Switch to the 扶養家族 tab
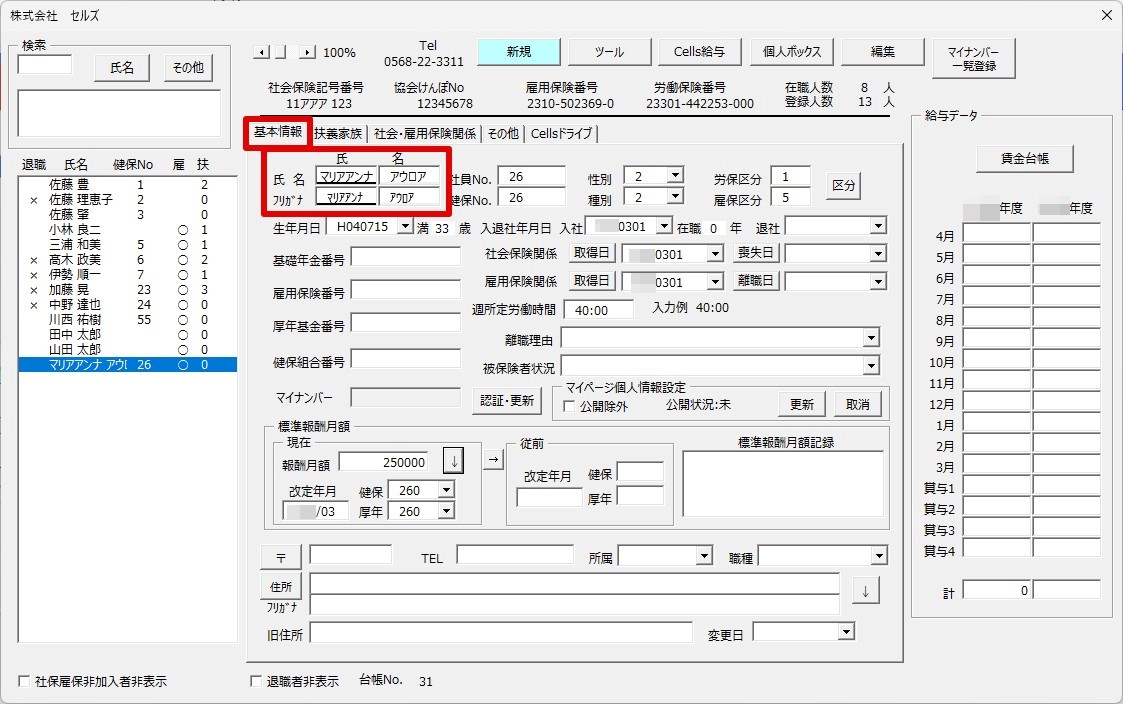The height and width of the screenshot is (704, 1123). tap(338, 134)
